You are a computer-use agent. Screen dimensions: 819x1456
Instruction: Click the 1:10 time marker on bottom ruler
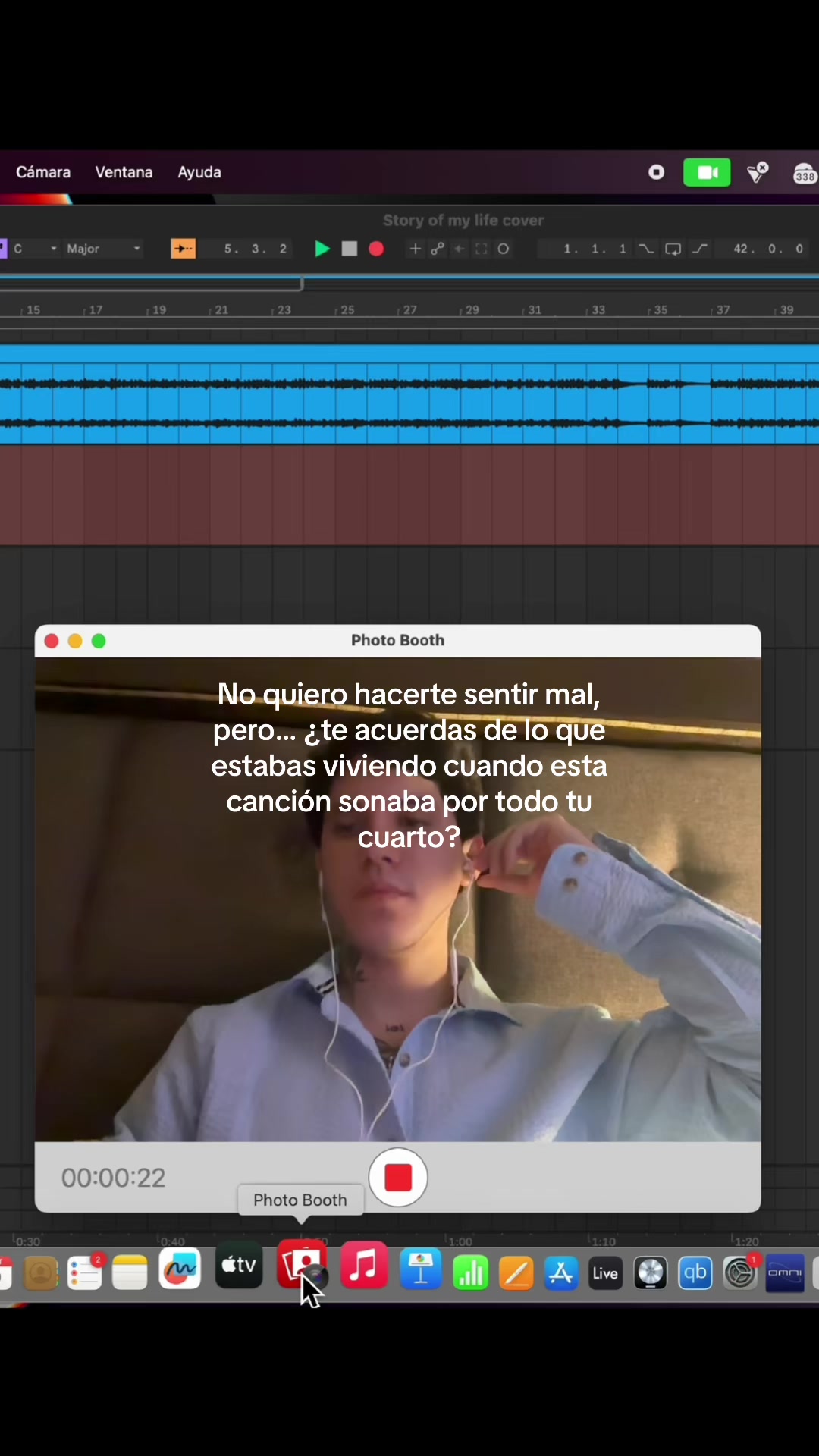[604, 1241]
